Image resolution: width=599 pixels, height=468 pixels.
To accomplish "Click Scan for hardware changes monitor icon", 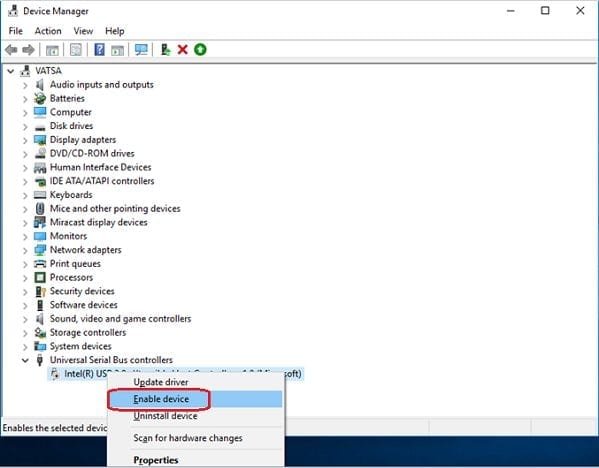I will (141, 50).
